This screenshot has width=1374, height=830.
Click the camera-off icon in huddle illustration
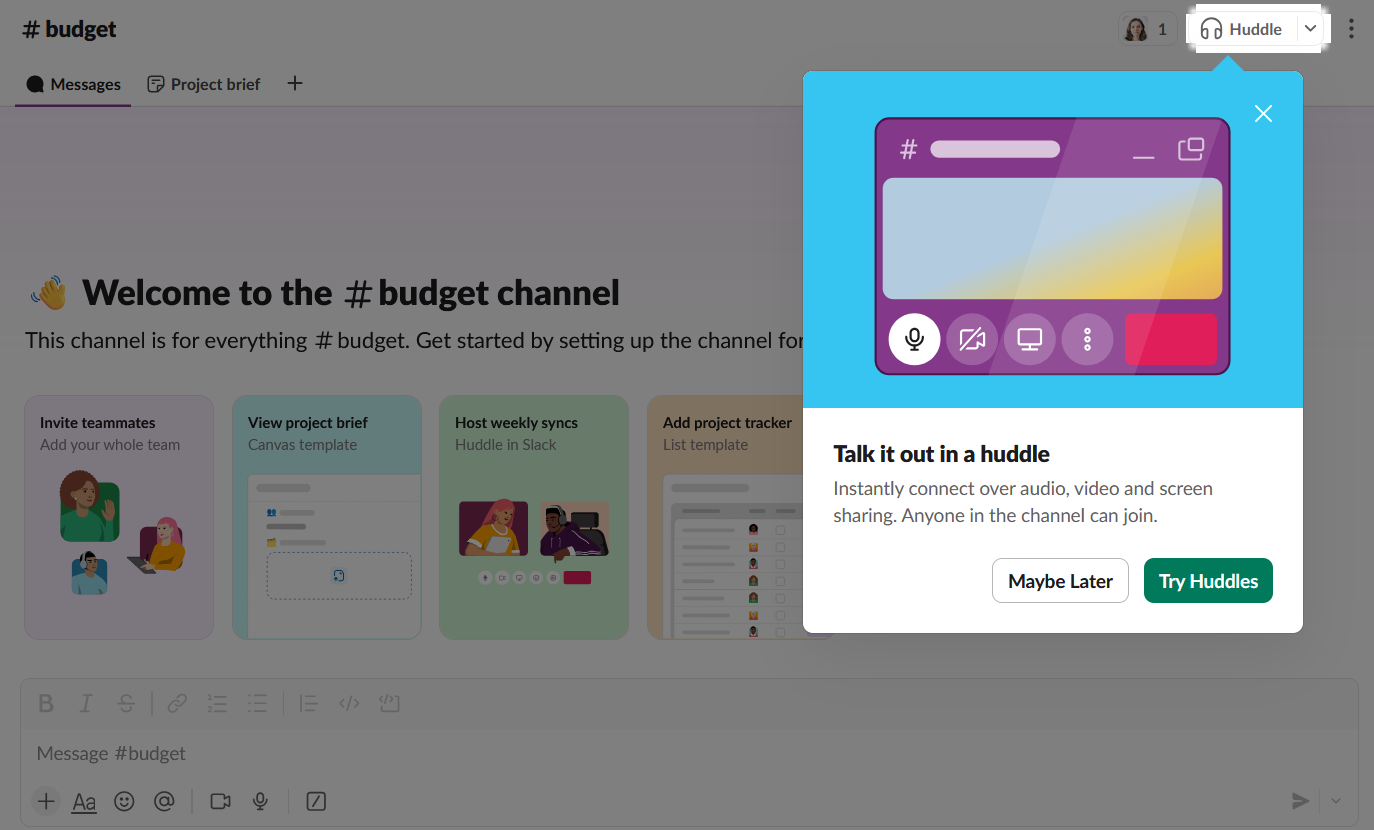point(972,339)
